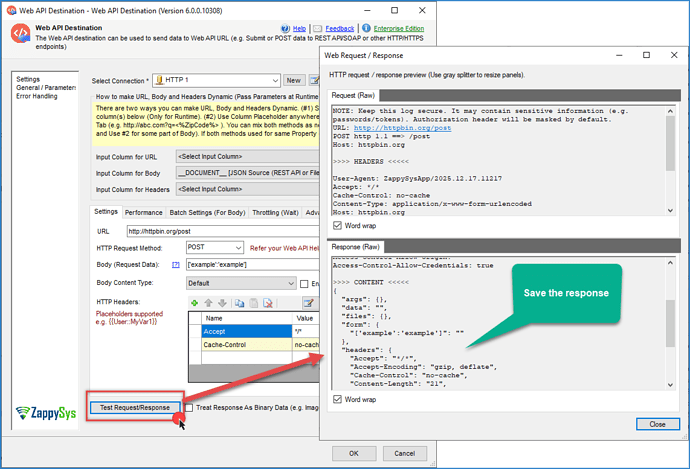Screen dimensions: 690x469
Task: Click the Enterprise Edition info icon
Action: (x=366, y=28)
